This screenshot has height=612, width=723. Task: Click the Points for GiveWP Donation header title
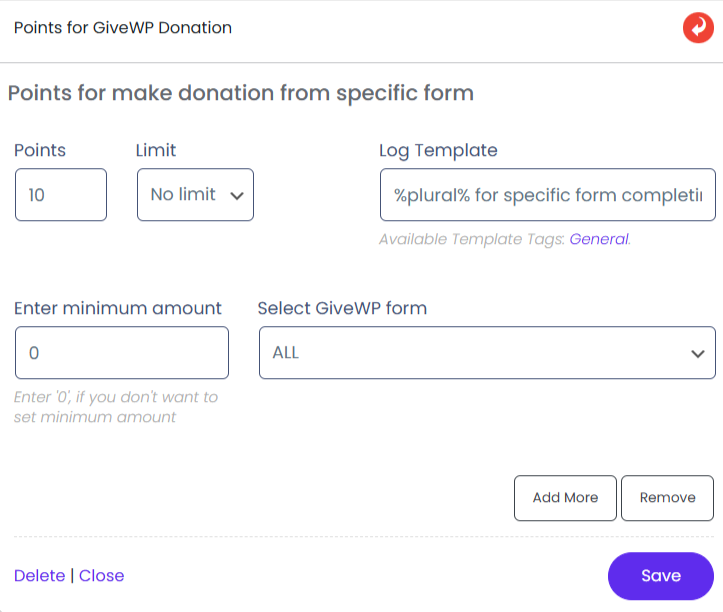tap(123, 28)
